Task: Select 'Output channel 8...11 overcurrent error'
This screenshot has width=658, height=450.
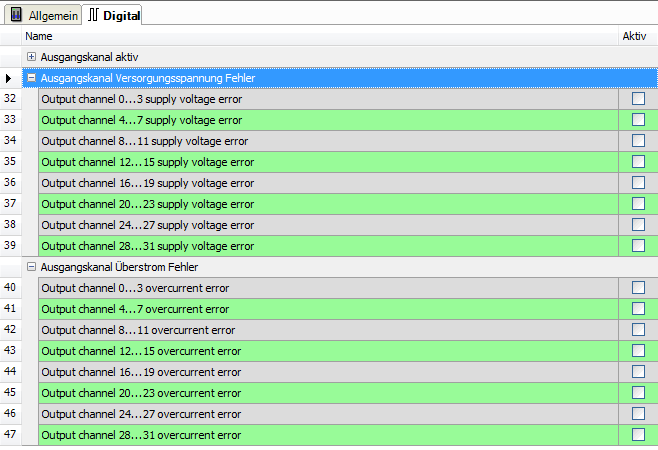Action: coord(138,330)
